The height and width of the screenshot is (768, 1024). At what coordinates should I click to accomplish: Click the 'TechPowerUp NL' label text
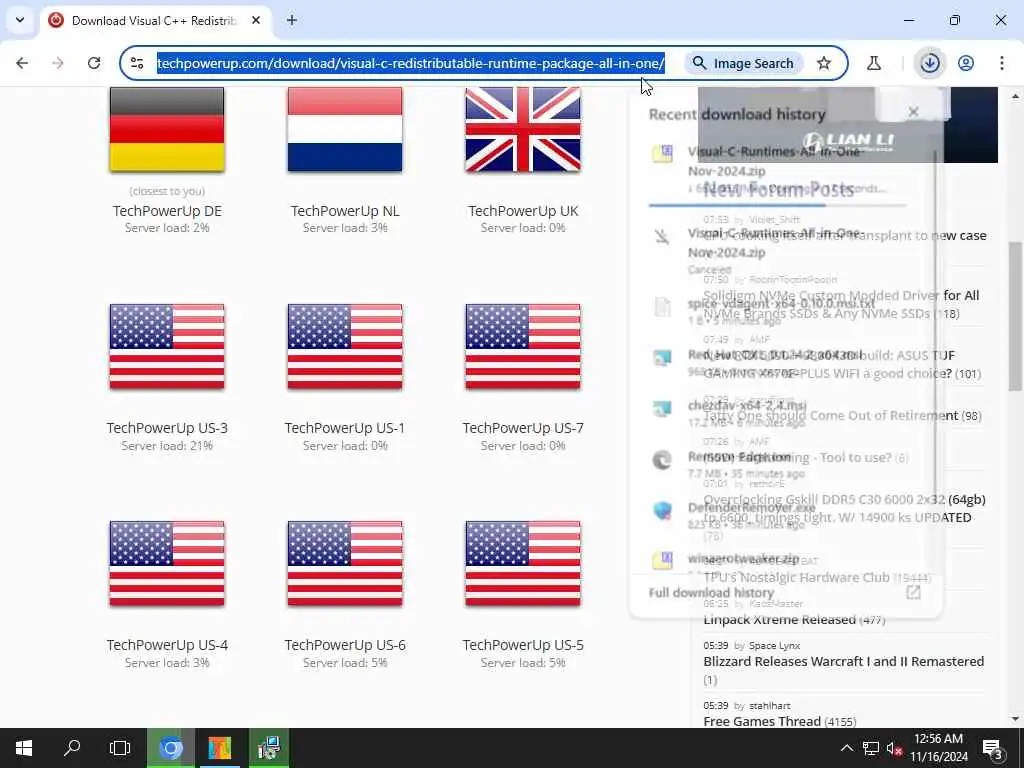[x=345, y=211]
